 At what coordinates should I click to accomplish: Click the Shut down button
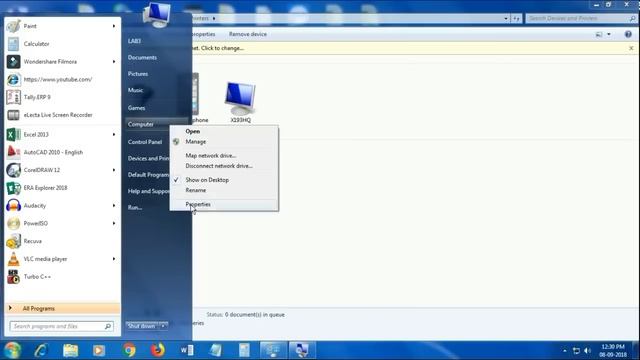click(x=142, y=326)
